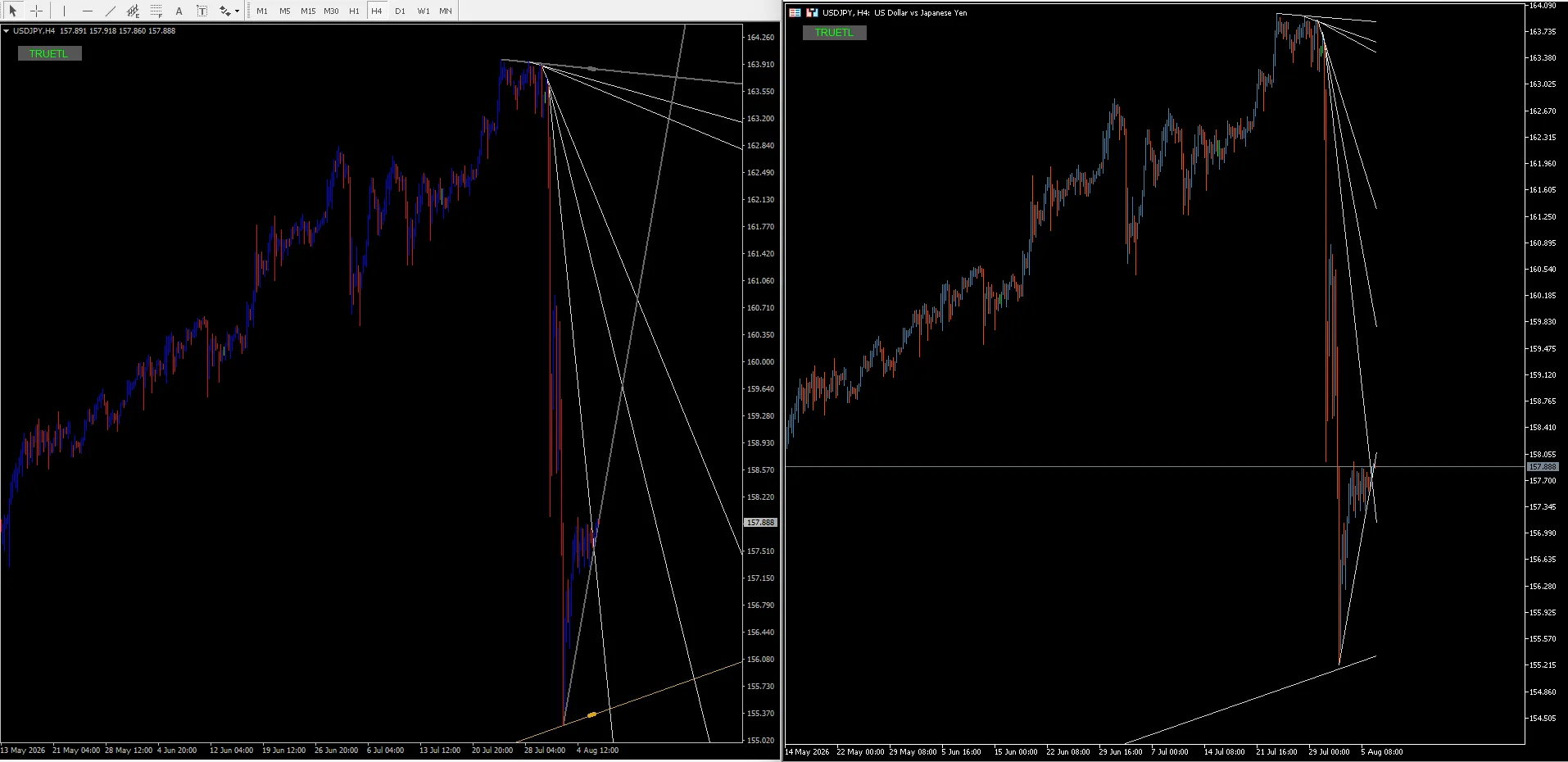Toggle the D1 timeframe button

pyautogui.click(x=400, y=11)
